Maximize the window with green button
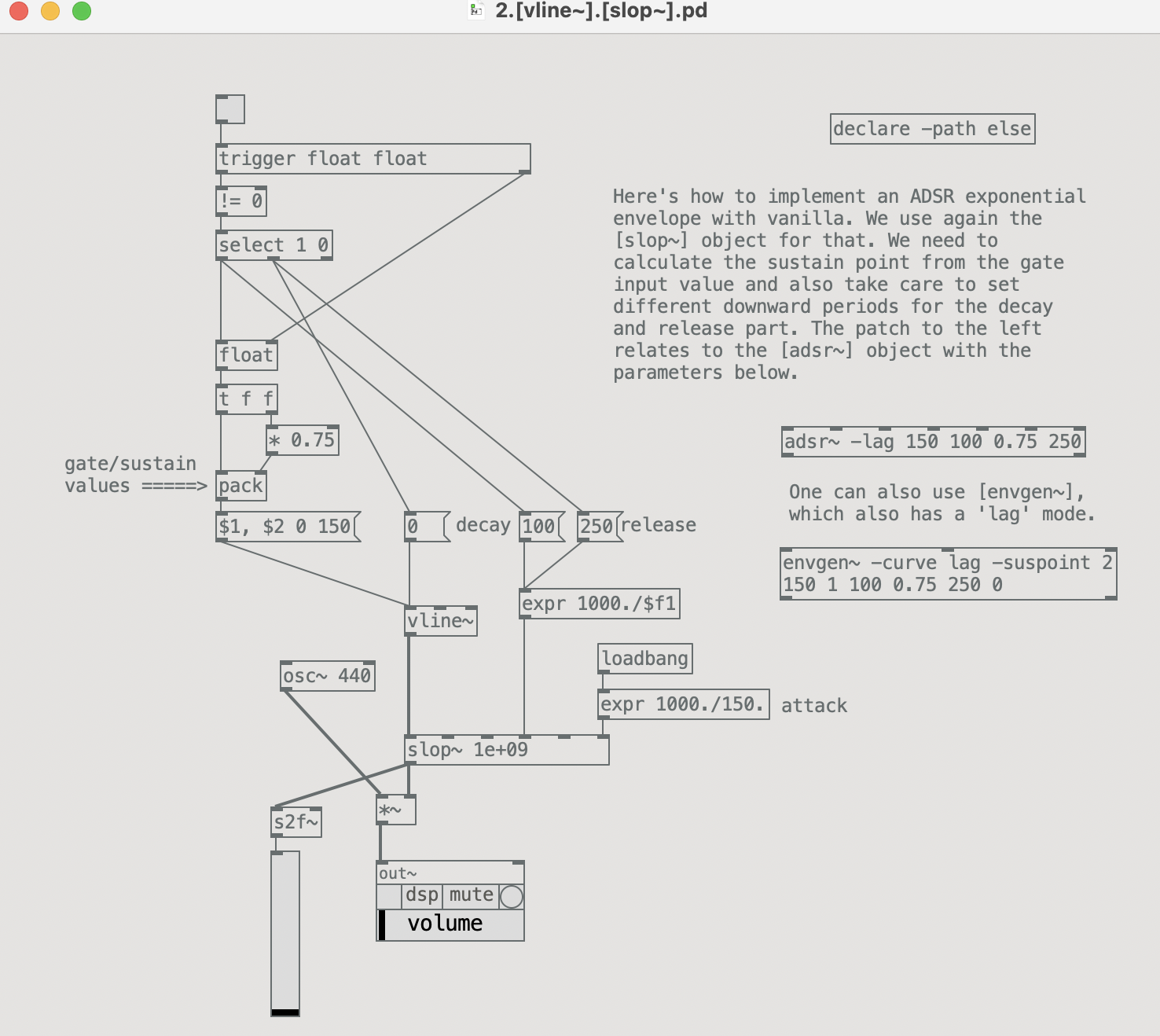 (82, 11)
